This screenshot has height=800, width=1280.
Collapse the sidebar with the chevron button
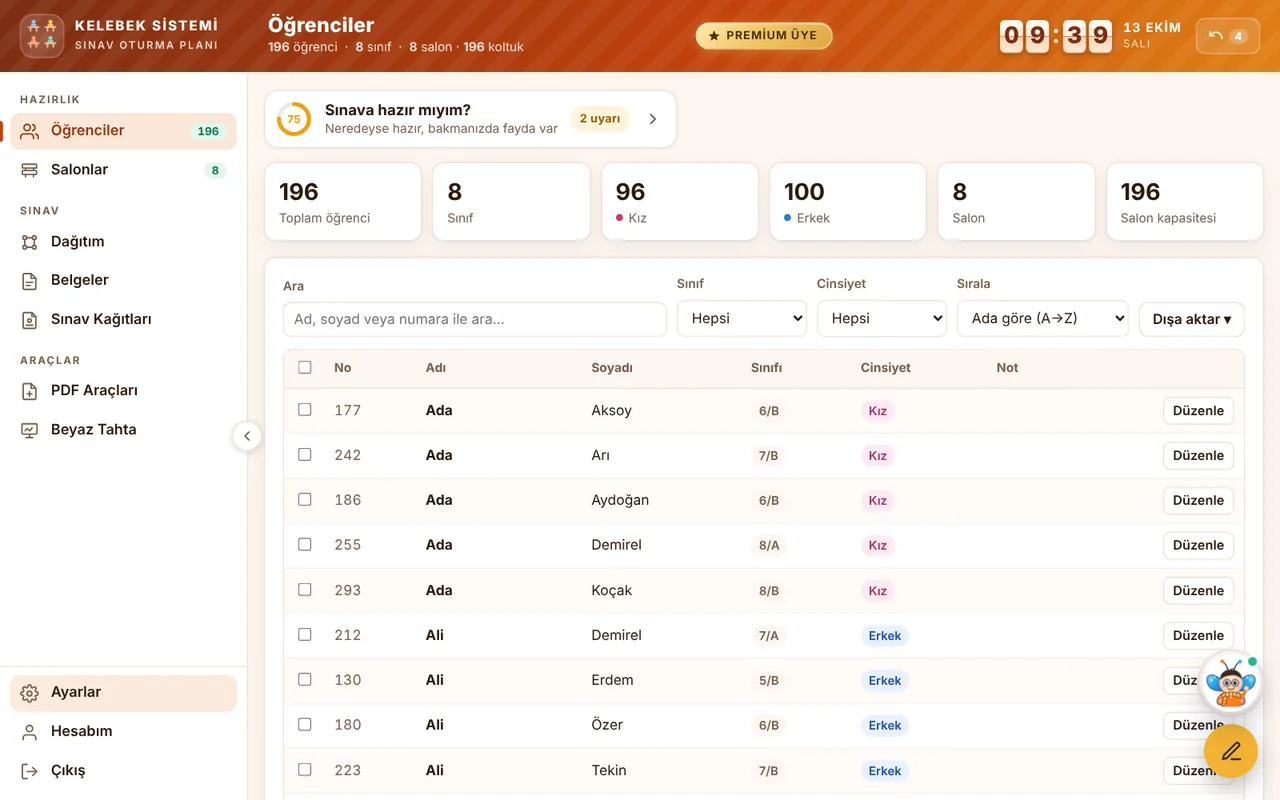[x=247, y=436]
